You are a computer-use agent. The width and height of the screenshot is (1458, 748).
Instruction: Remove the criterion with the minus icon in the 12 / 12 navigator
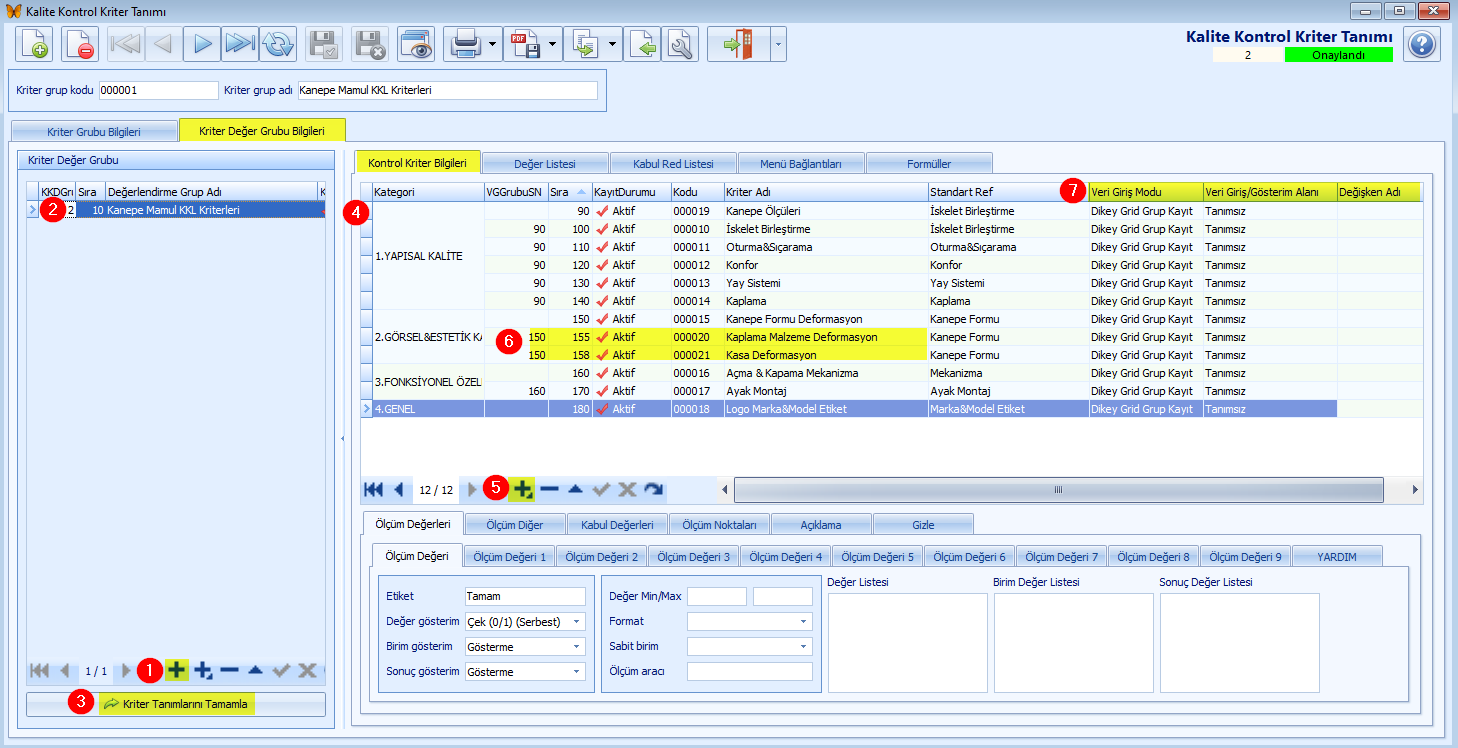[549, 489]
